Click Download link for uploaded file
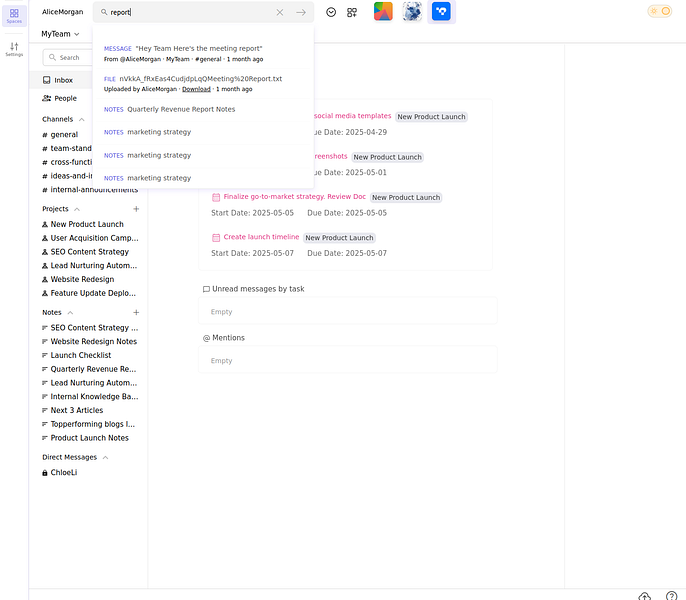The width and height of the screenshot is (686, 600). (196, 89)
